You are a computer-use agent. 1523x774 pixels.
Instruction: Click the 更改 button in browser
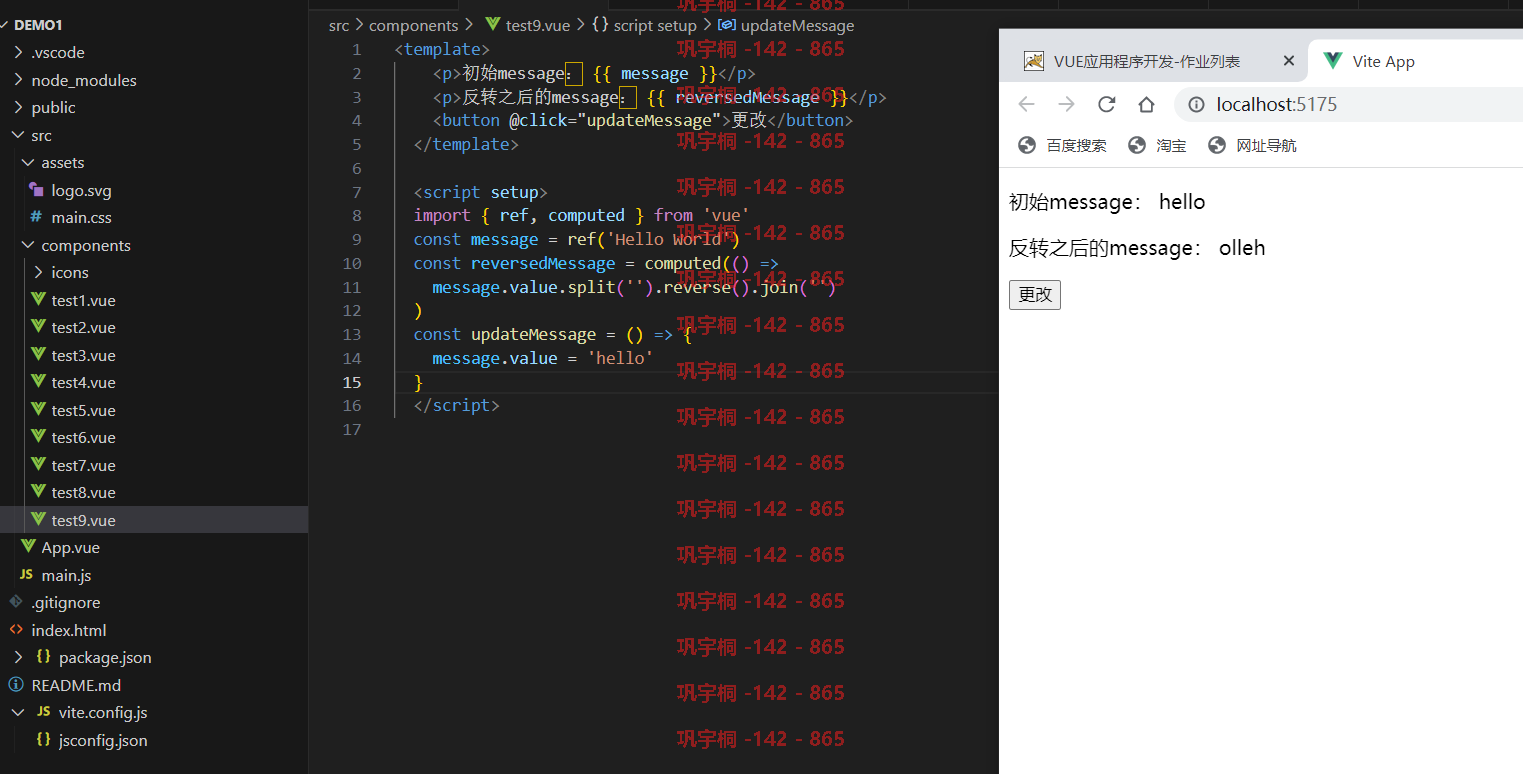[1035, 294]
